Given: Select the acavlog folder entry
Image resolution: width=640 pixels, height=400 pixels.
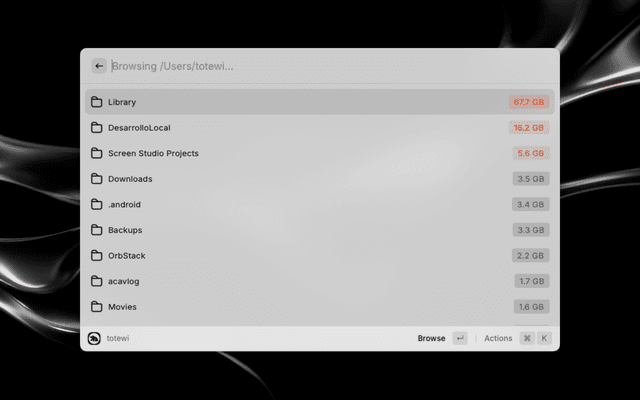Looking at the screenshot, I should tap(320, 281).
